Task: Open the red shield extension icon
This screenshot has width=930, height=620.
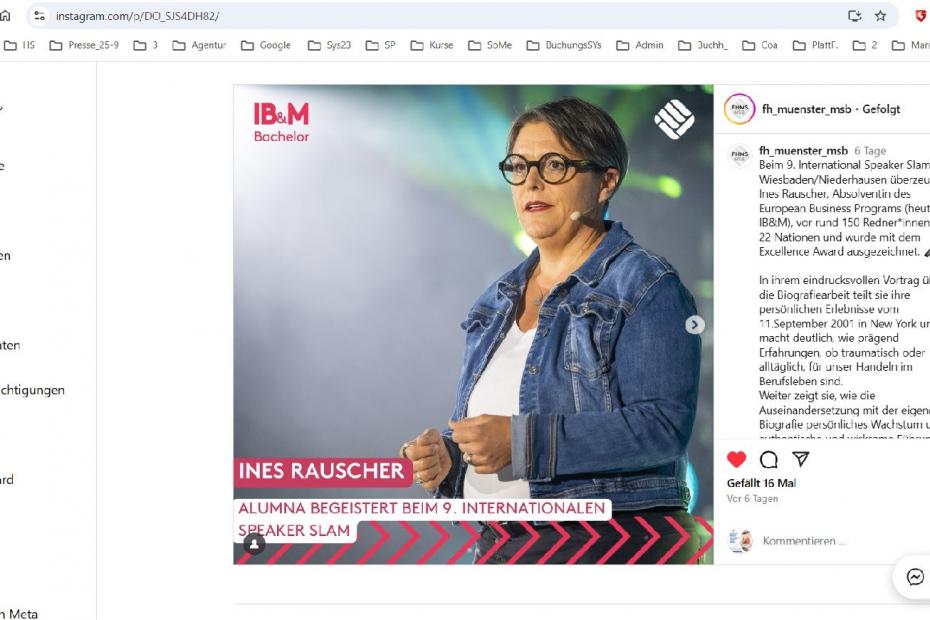Action: (x=921, y=16)
